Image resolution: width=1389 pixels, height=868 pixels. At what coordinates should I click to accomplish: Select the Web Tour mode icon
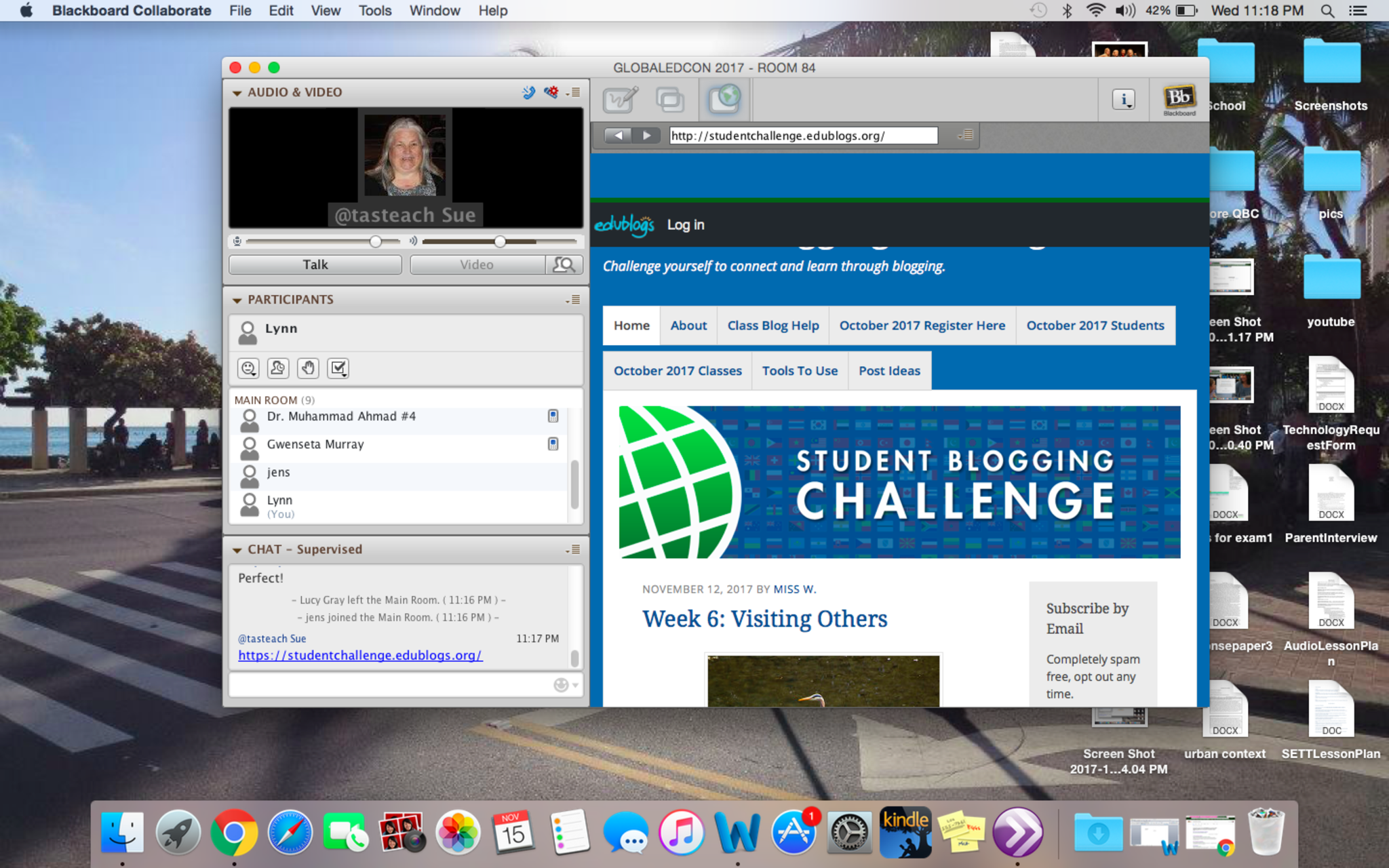pos(724,100)
